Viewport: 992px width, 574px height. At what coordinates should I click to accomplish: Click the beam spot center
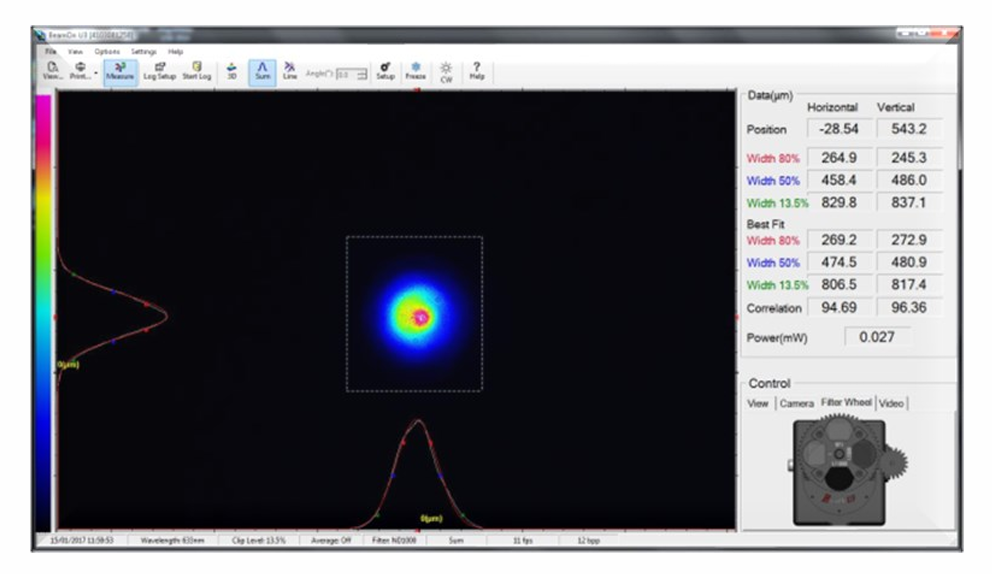(419, 316)
